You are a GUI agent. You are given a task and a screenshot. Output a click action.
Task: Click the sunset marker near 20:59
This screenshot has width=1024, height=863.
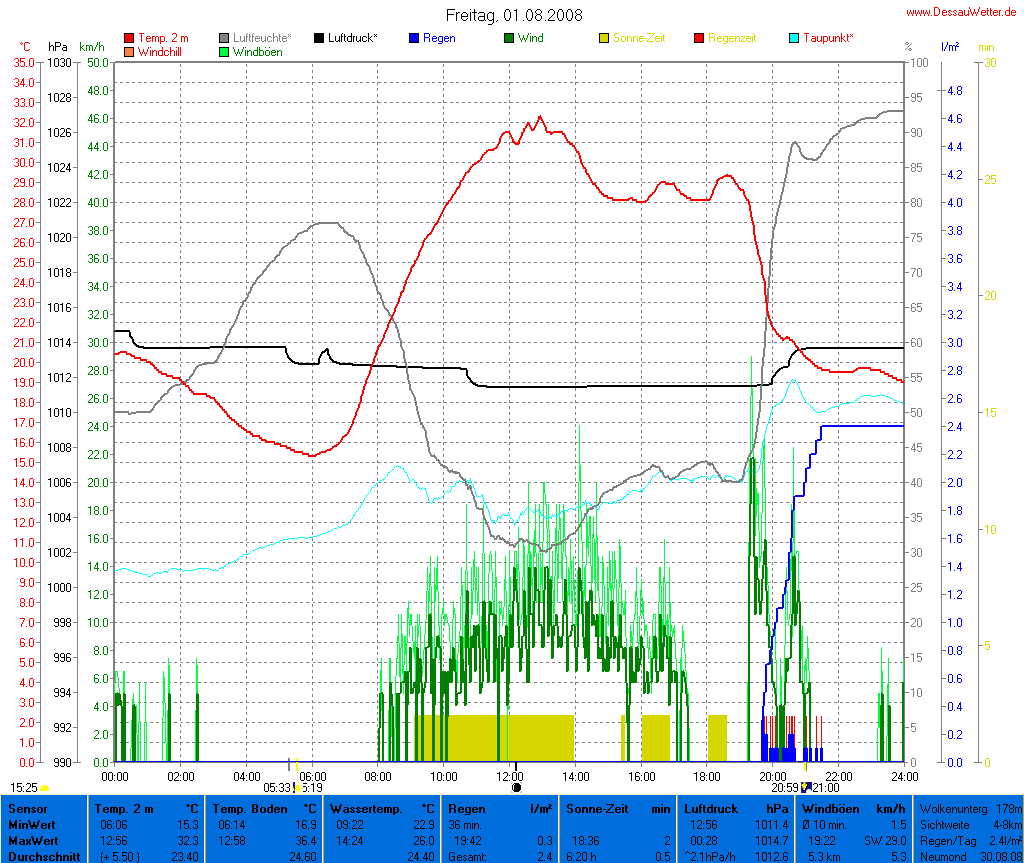[x=805, y=787]
